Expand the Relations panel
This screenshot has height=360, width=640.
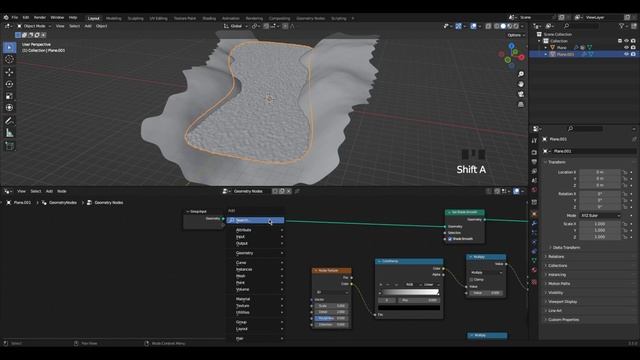click(556, 257)
